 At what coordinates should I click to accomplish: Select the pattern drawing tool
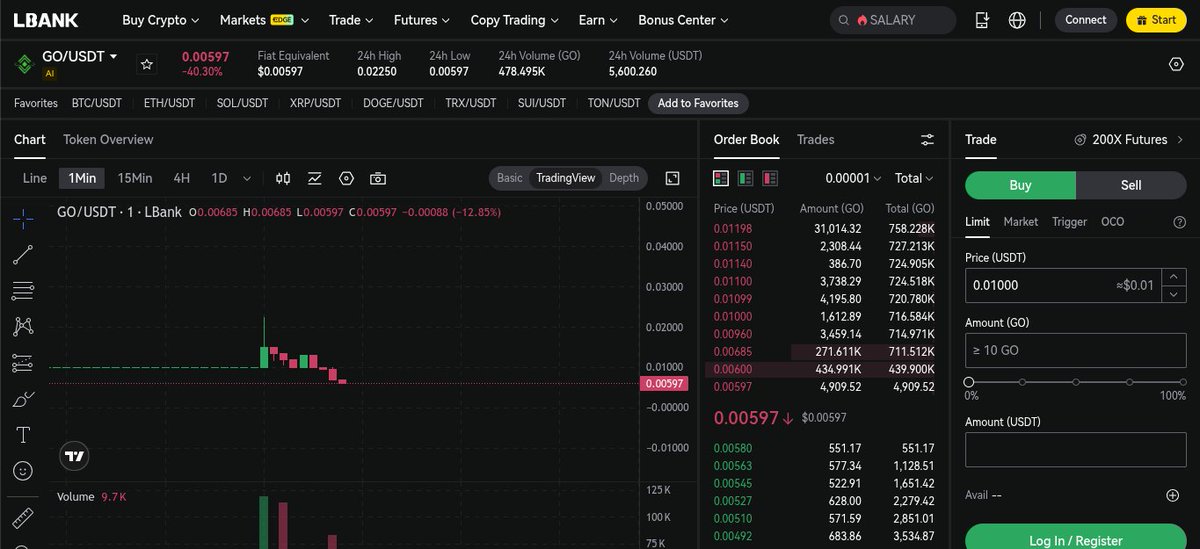23,326
